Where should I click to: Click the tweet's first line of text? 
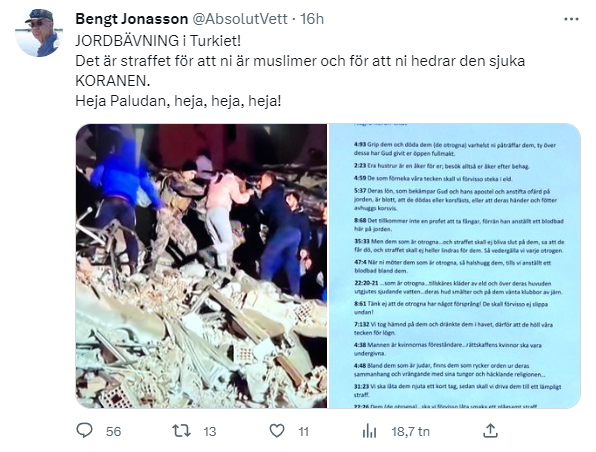(158, 41)
